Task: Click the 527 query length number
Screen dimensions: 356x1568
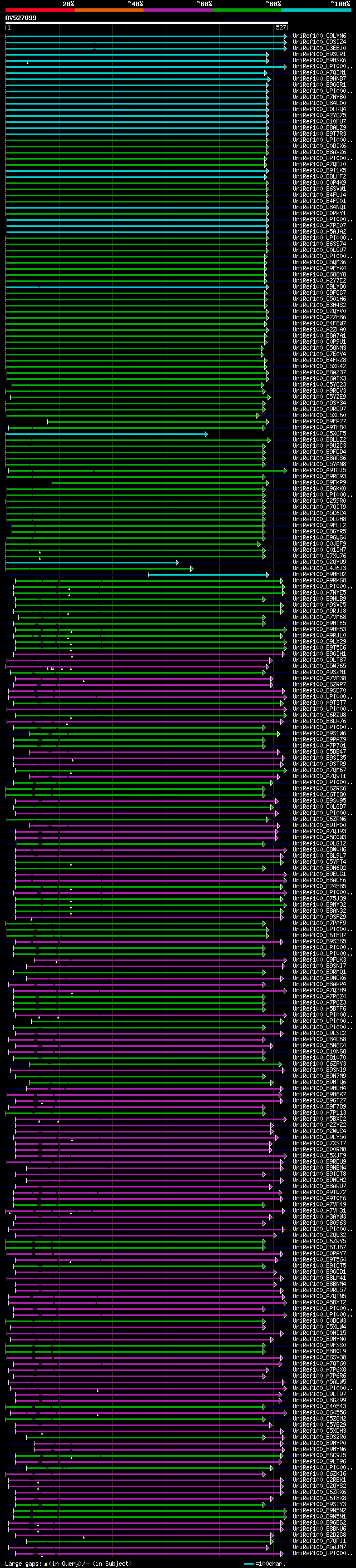Action: (280, 27)
